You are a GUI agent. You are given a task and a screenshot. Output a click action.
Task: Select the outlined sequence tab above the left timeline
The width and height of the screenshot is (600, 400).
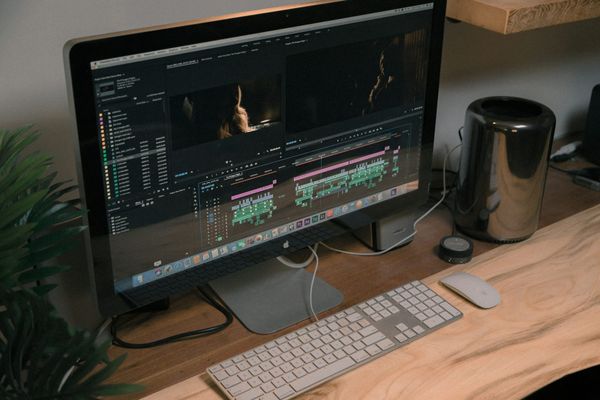(x=232, y=178)
